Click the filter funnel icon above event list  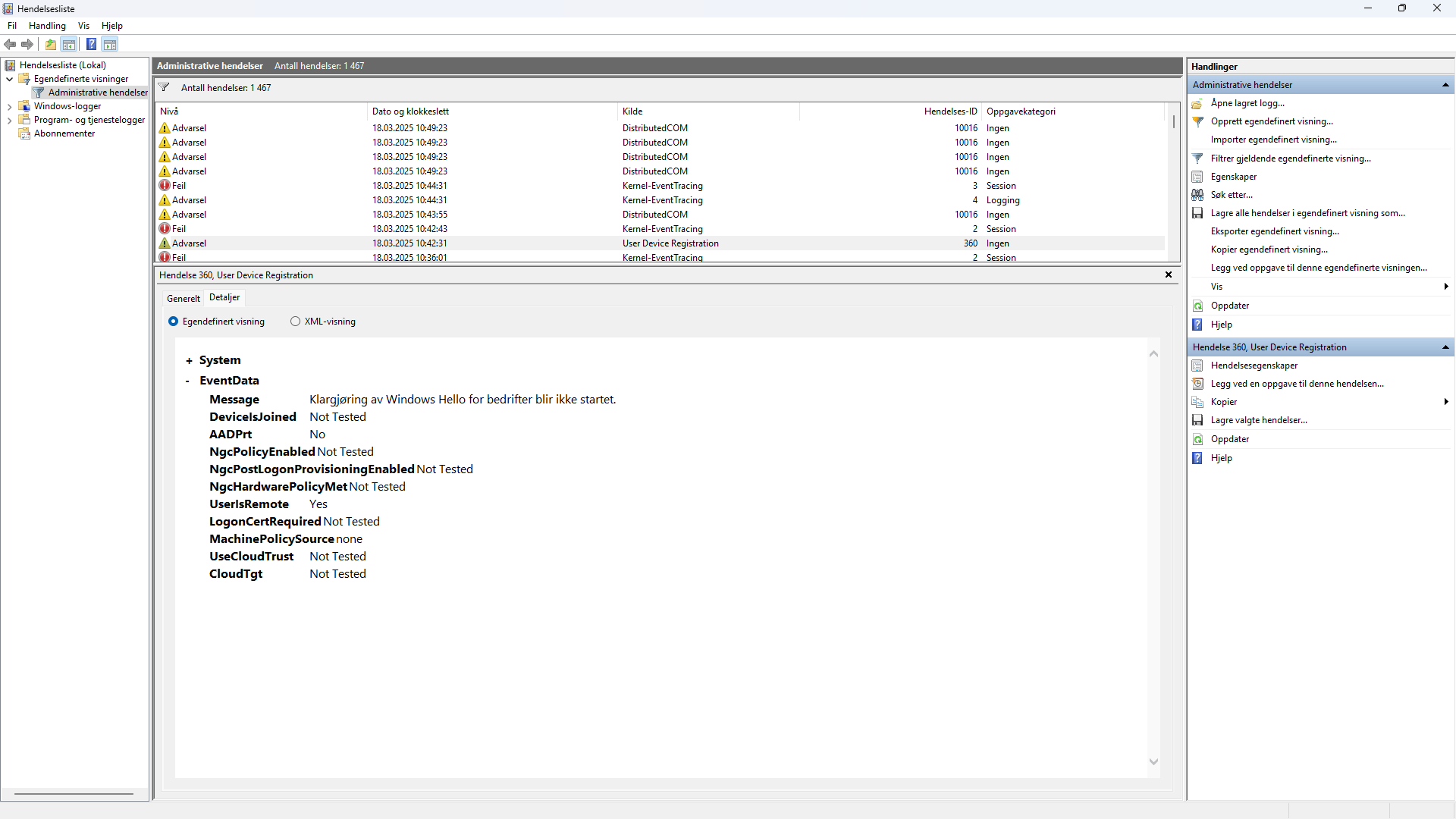tap(164, 87)
